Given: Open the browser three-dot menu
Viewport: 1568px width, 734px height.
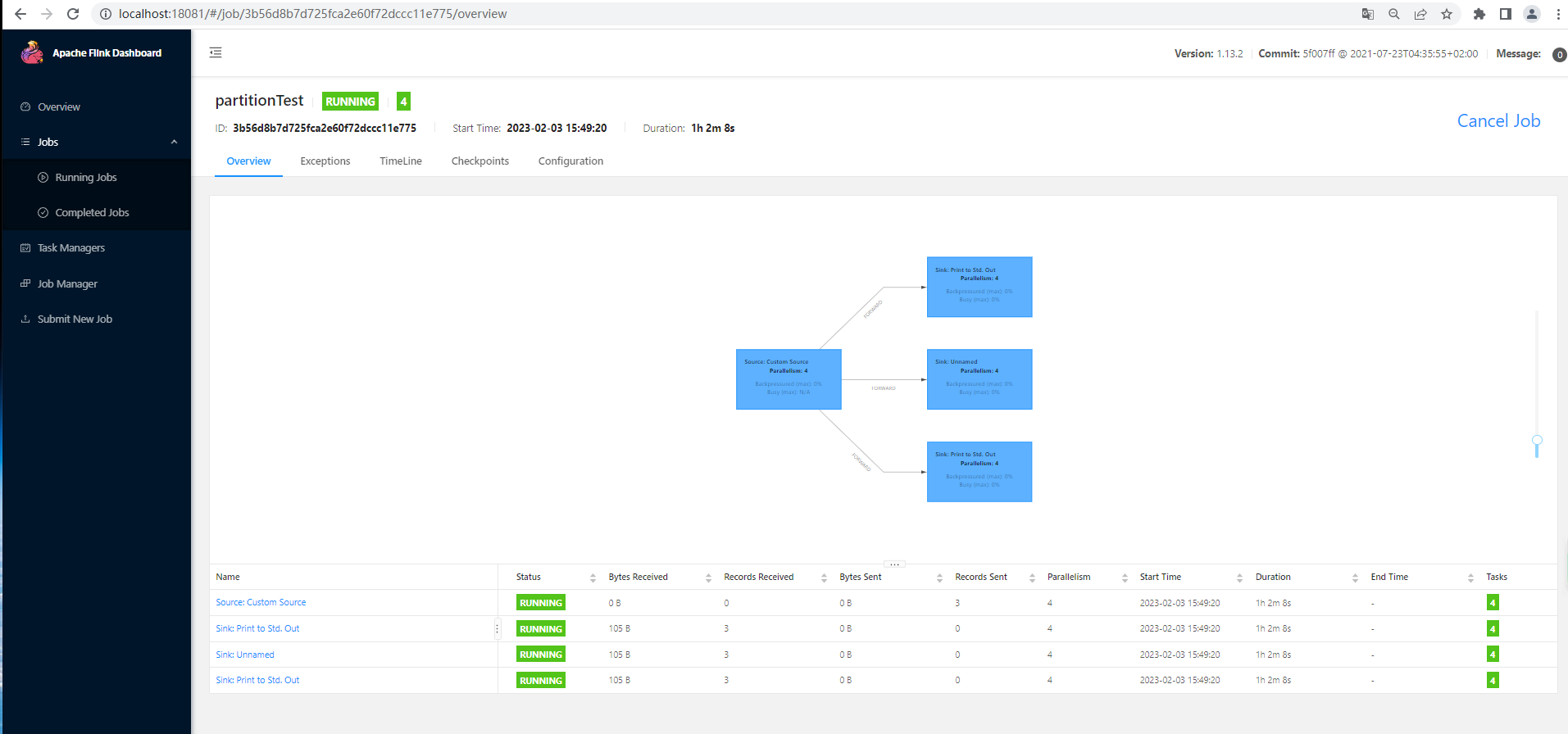Looking at the screenshot, I should pos(1558,14).
